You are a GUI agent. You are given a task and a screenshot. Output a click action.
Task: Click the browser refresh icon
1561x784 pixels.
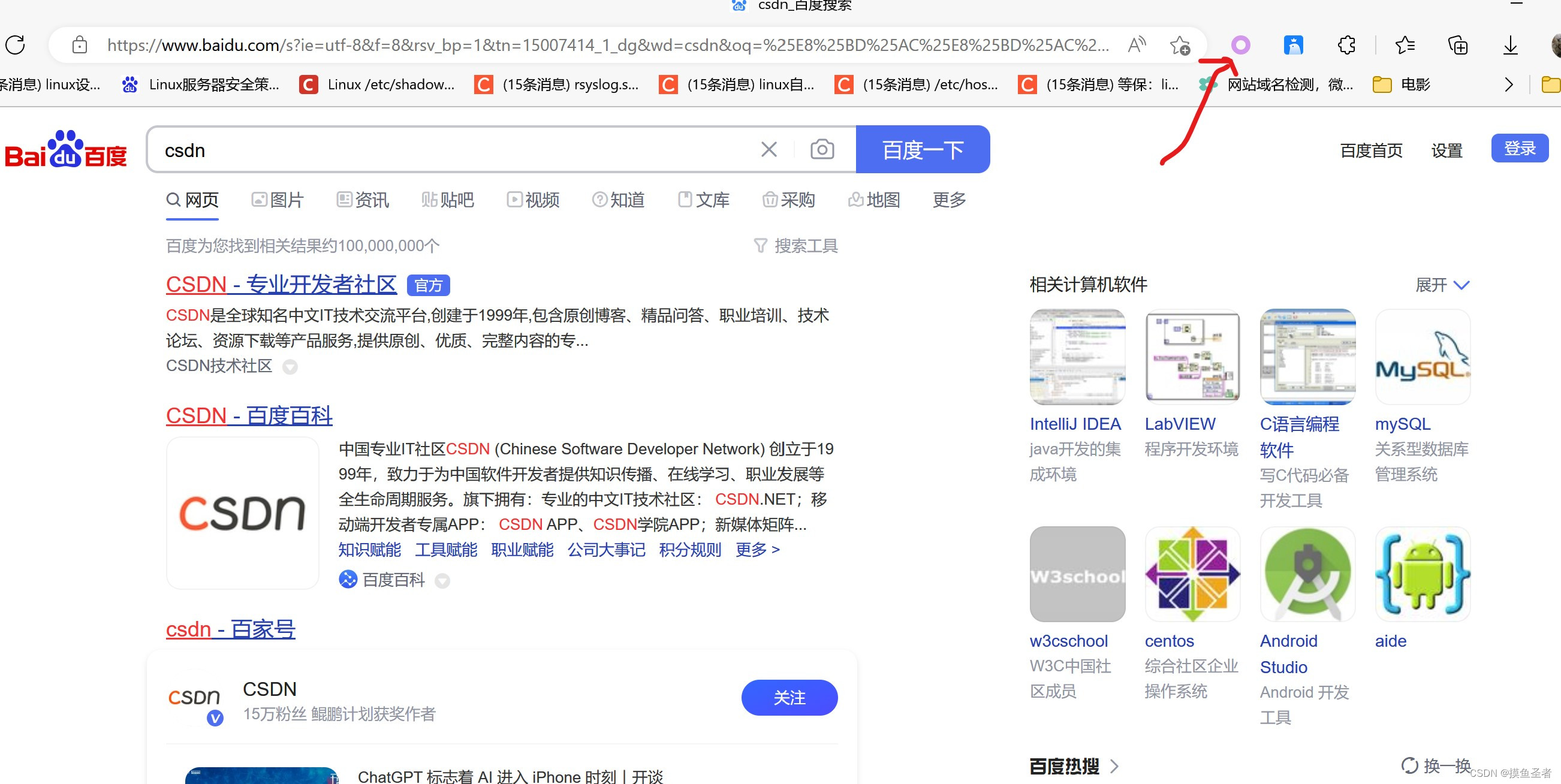16,45
